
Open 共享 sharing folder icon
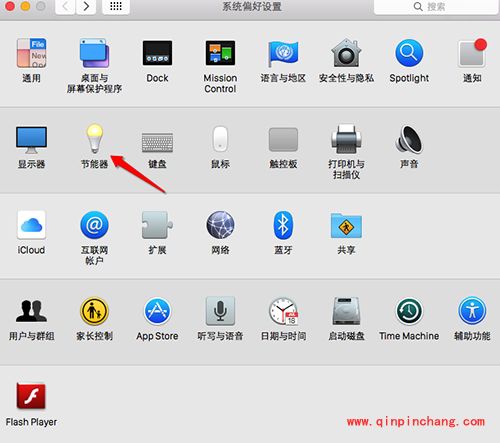pos(346,225)
